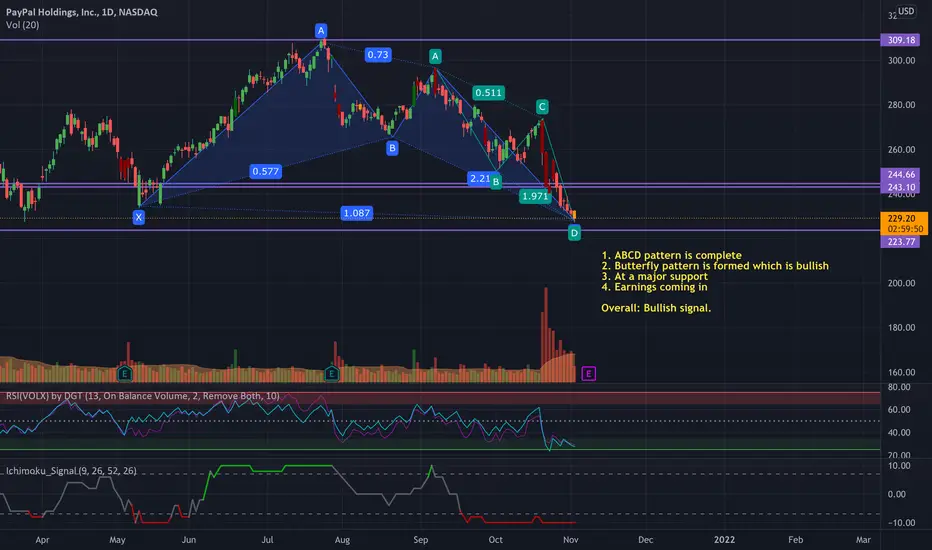Click the 309.18 price line label
The image size is (932, 550).
pos(900,40)
